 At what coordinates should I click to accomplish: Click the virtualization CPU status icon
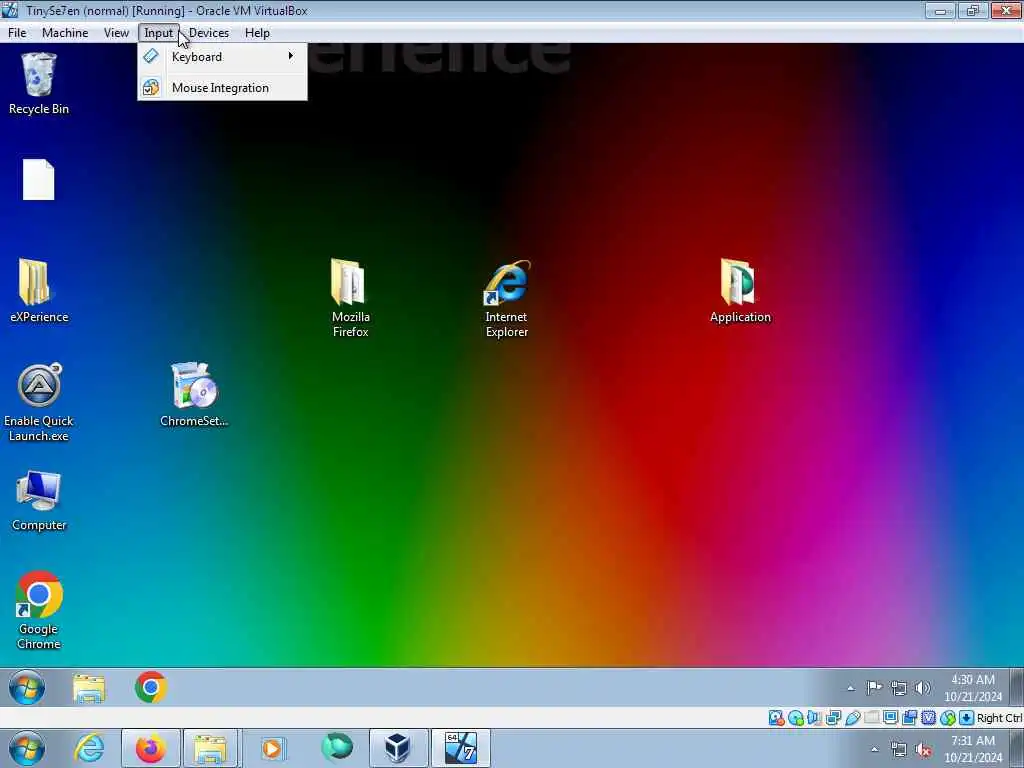(x=928, y=718)
